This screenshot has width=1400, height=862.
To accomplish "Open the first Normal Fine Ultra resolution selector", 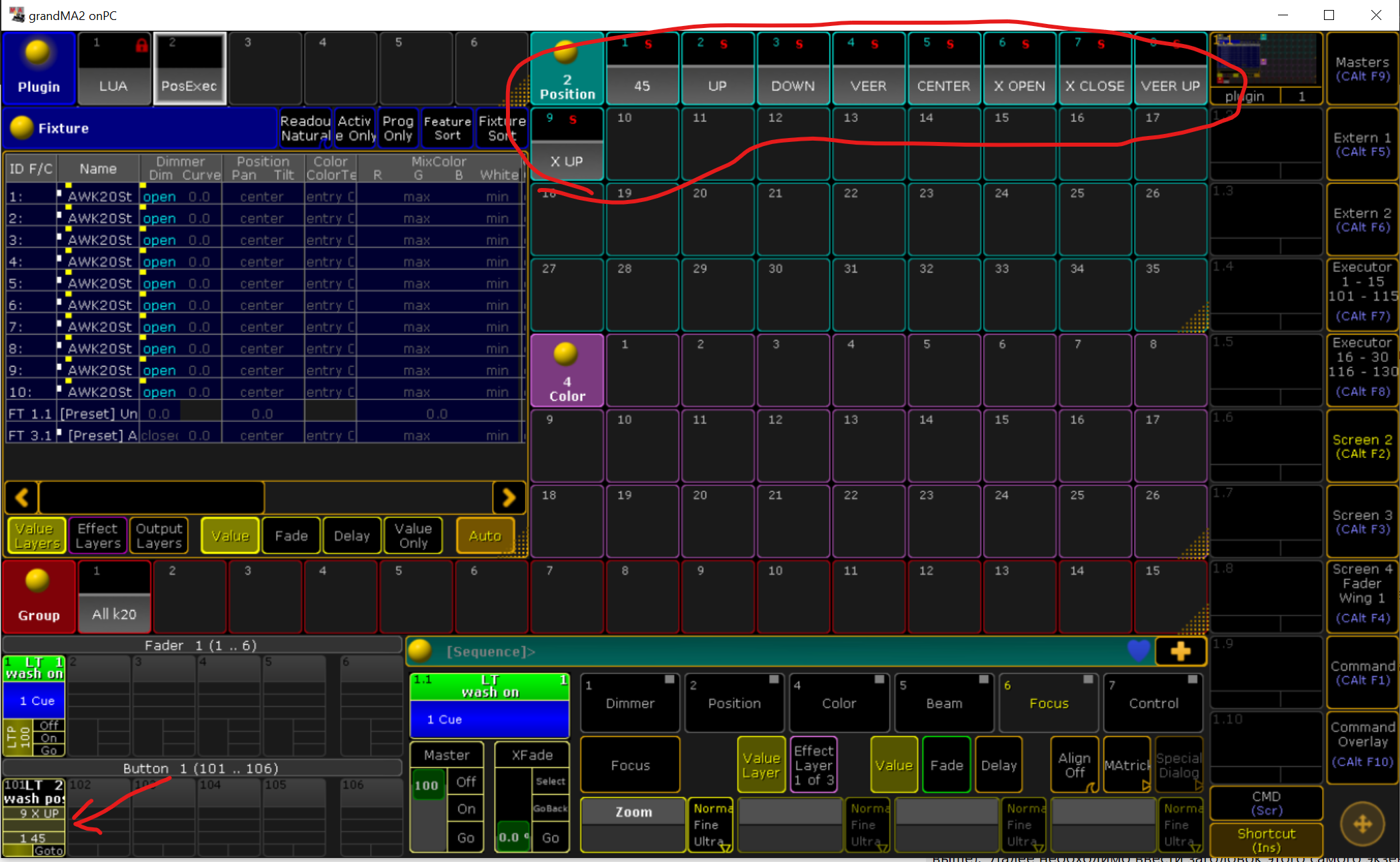I will [711, 825].
